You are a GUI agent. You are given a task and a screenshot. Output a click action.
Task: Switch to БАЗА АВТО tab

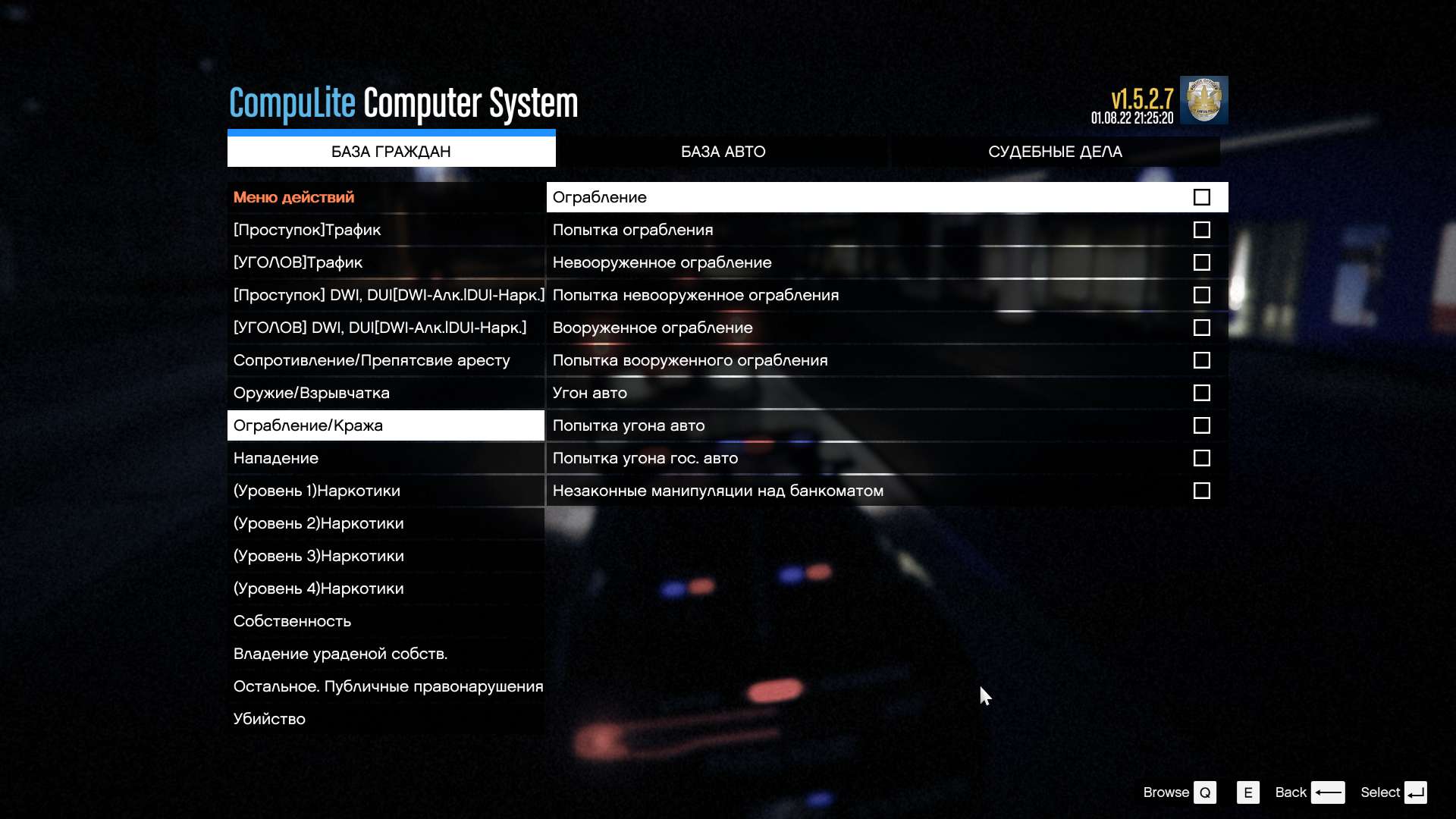pyautogui.click(x=723, y=152)
